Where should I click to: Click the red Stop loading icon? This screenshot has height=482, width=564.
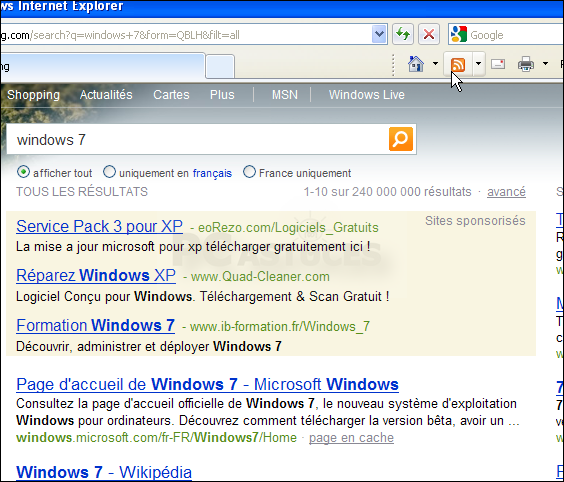click(428, 35)
